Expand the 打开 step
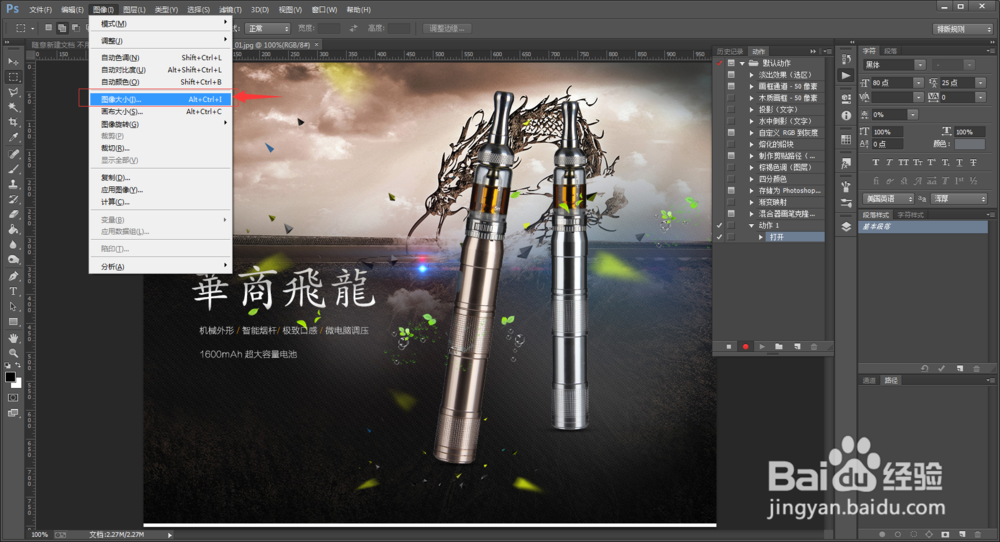Viewport: 1000px width, 542px height. 760,237
